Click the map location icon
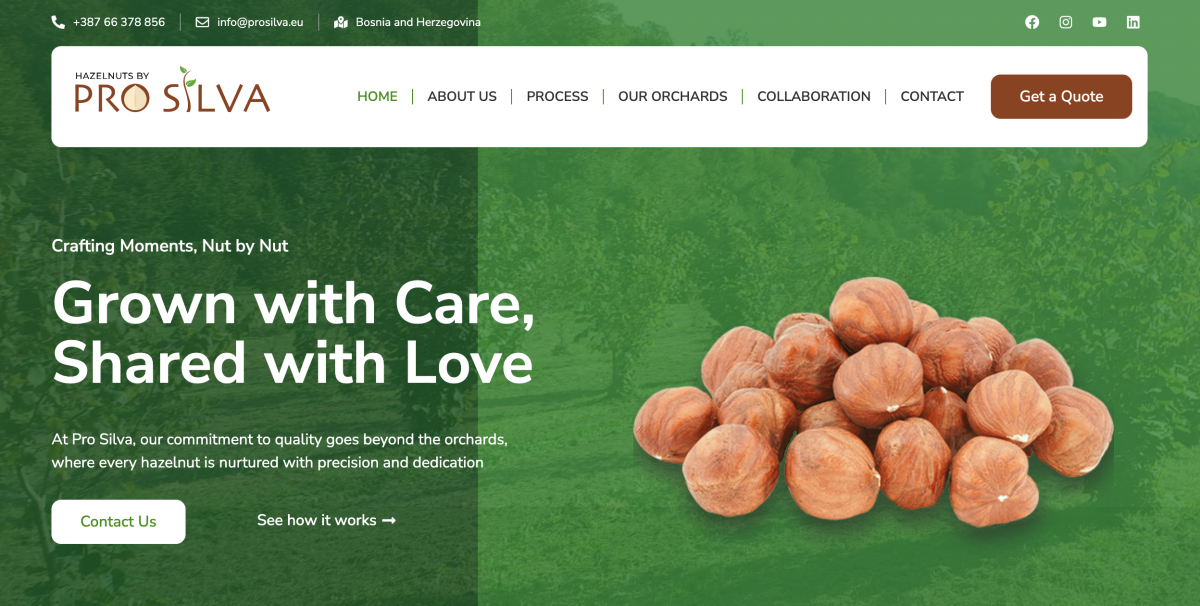 341,22
